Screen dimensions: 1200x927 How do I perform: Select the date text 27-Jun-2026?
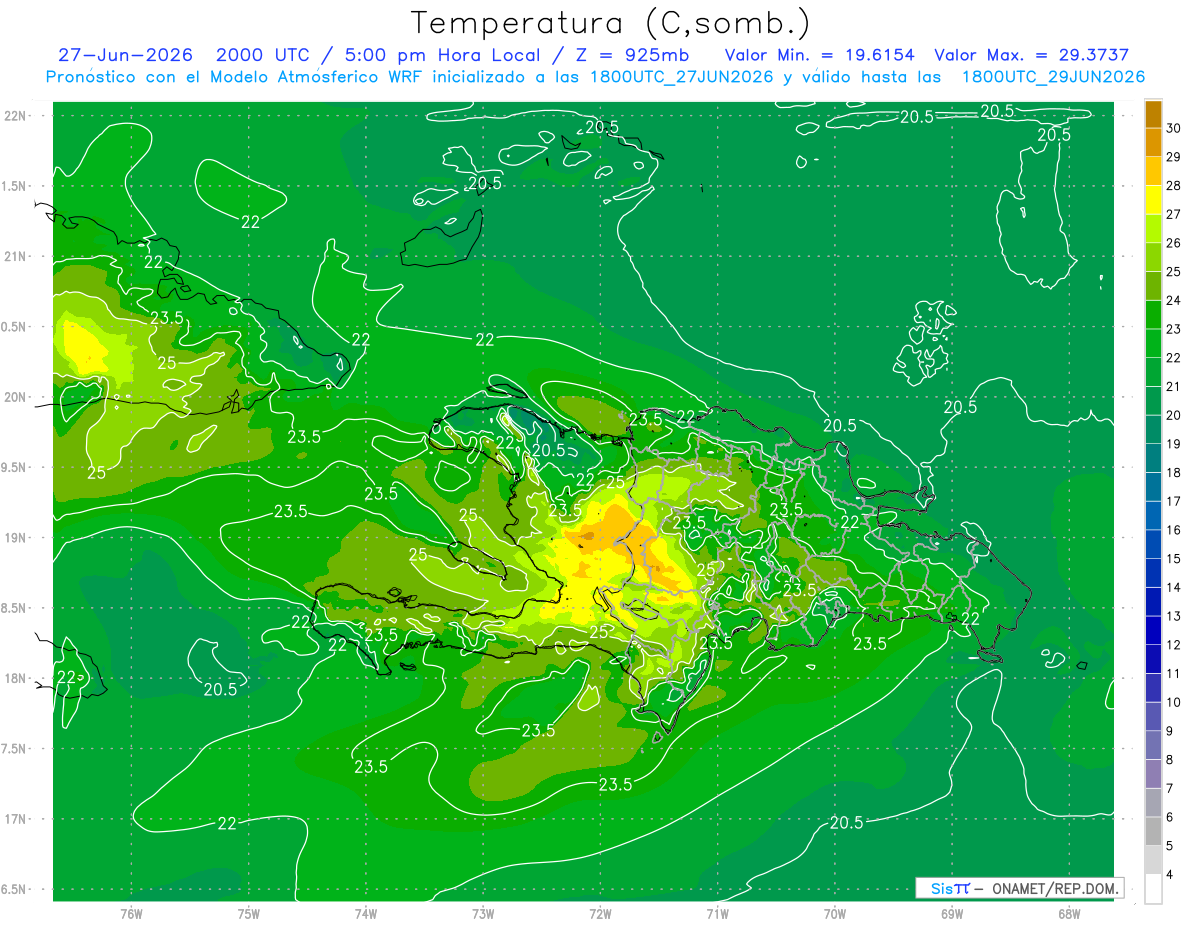point(125,55)
